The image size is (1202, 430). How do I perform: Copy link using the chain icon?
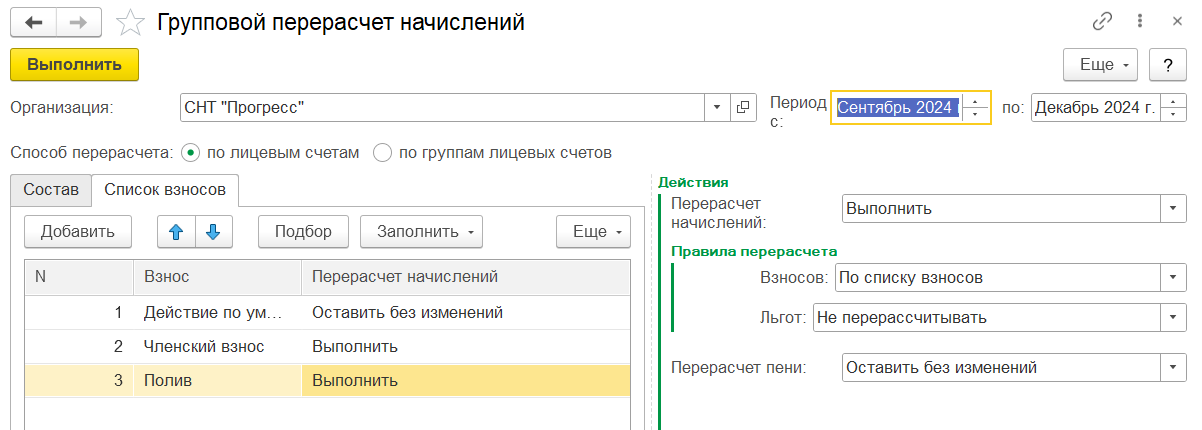click(1103, 21)
